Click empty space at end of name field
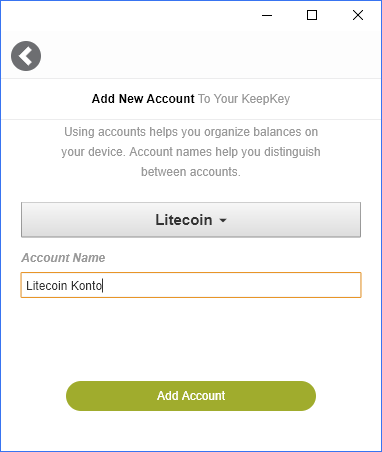The height and width of the screenshot is (452, 382). pos(233,285)
